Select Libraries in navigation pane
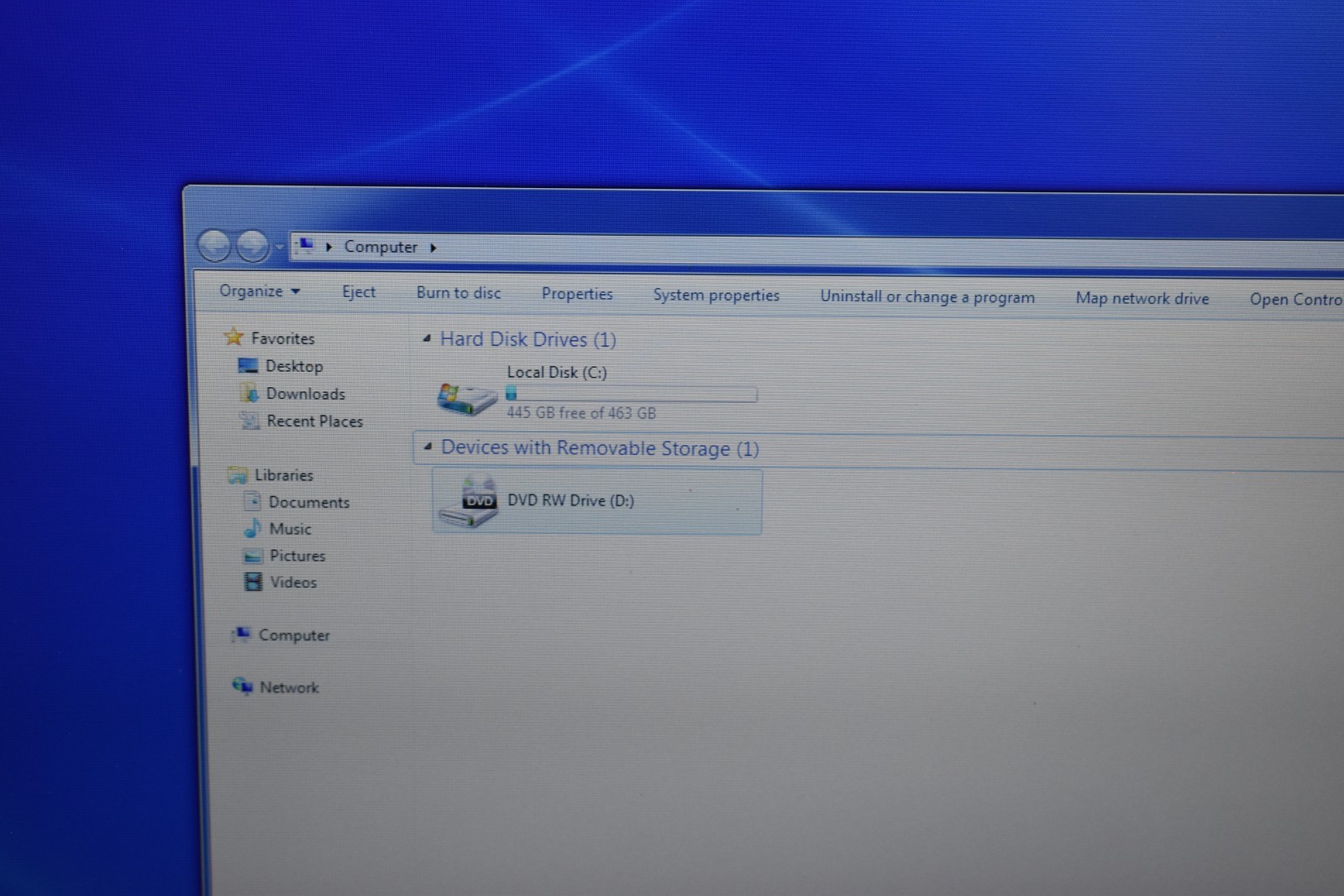Screen dimensions: 1344x896 coord(284,475)
